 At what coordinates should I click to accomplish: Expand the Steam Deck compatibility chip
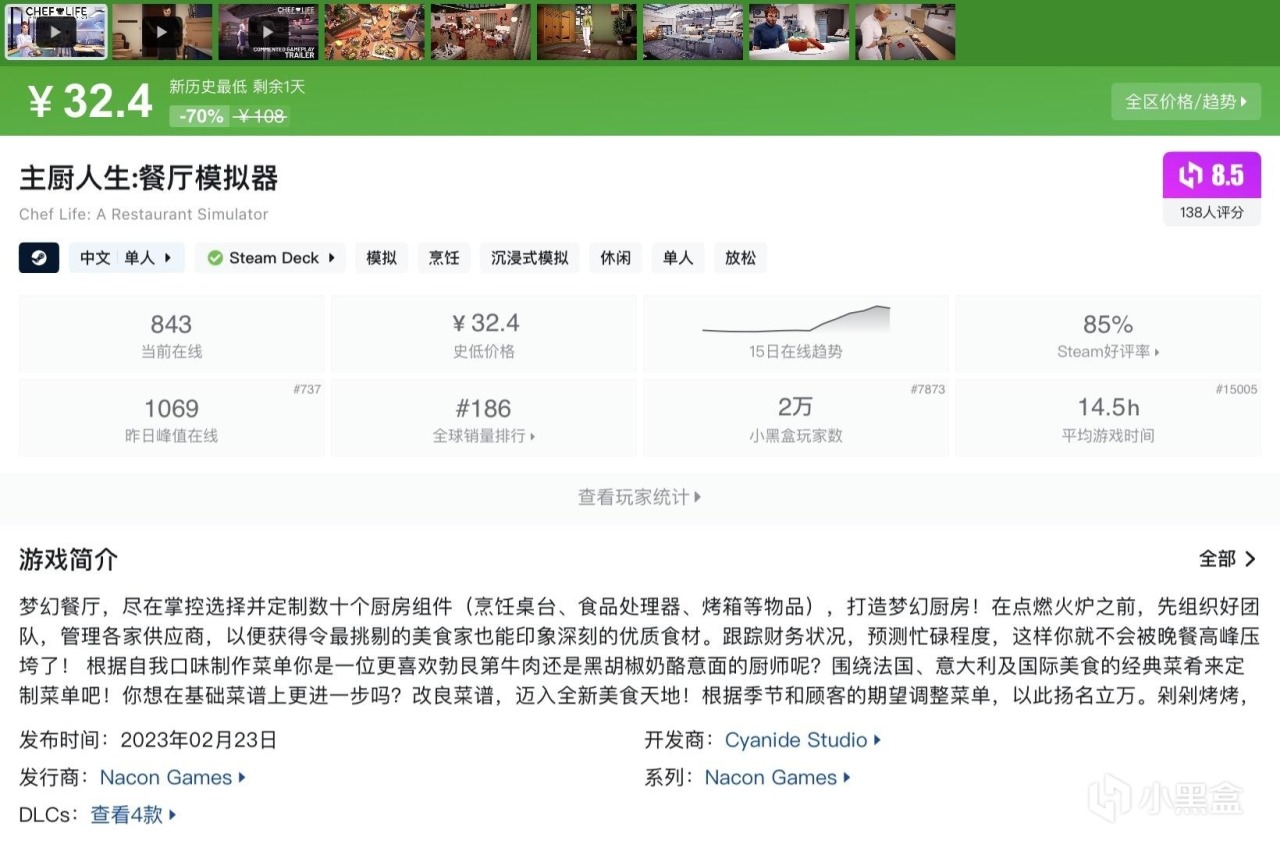(270, 258)
